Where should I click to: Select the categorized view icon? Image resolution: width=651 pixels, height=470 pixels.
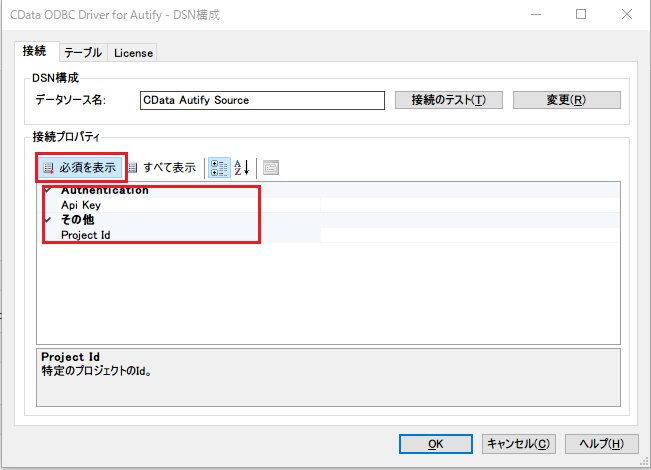click(219, 168)
